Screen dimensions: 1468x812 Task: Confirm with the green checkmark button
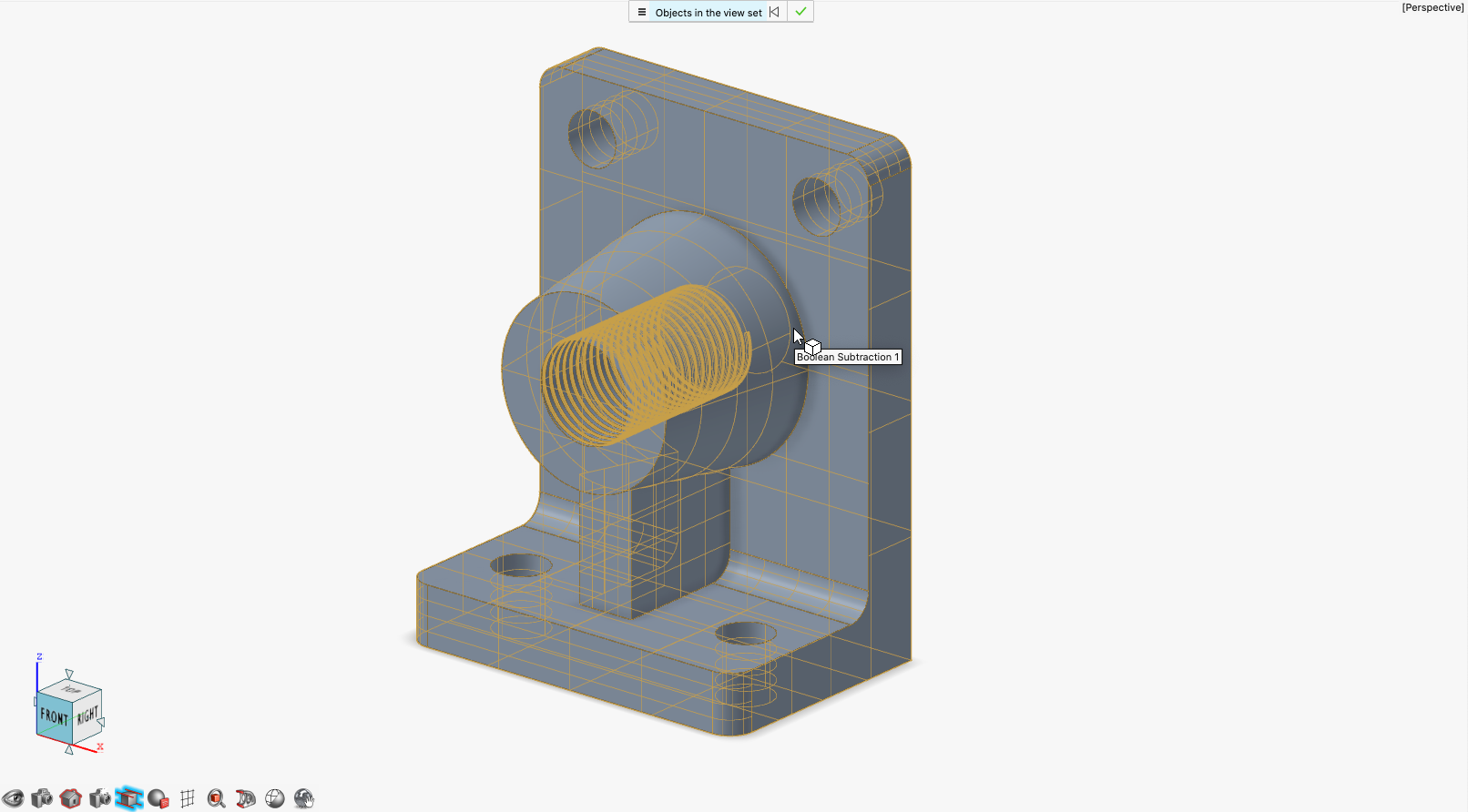coord(800,12)
